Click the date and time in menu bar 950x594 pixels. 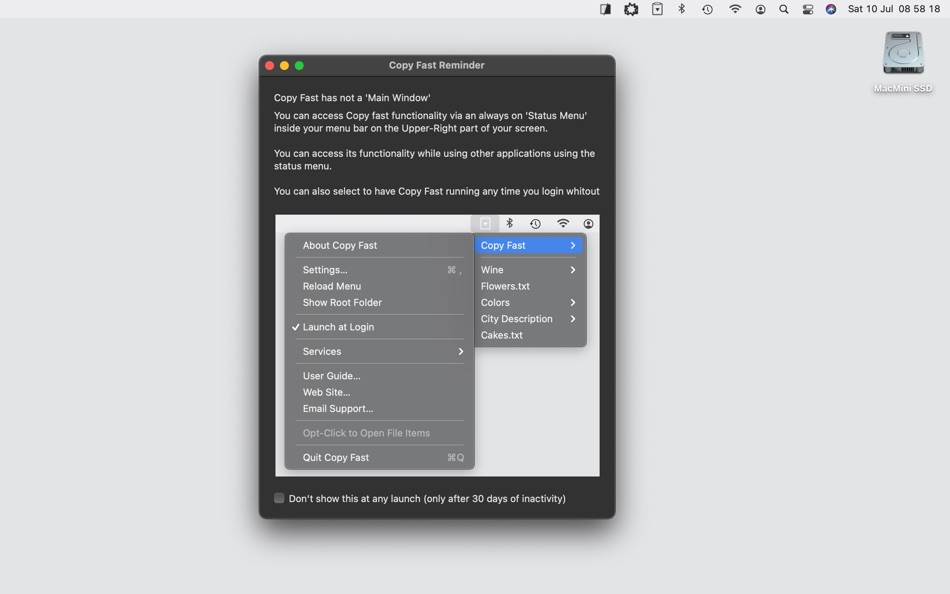(894, 9)
